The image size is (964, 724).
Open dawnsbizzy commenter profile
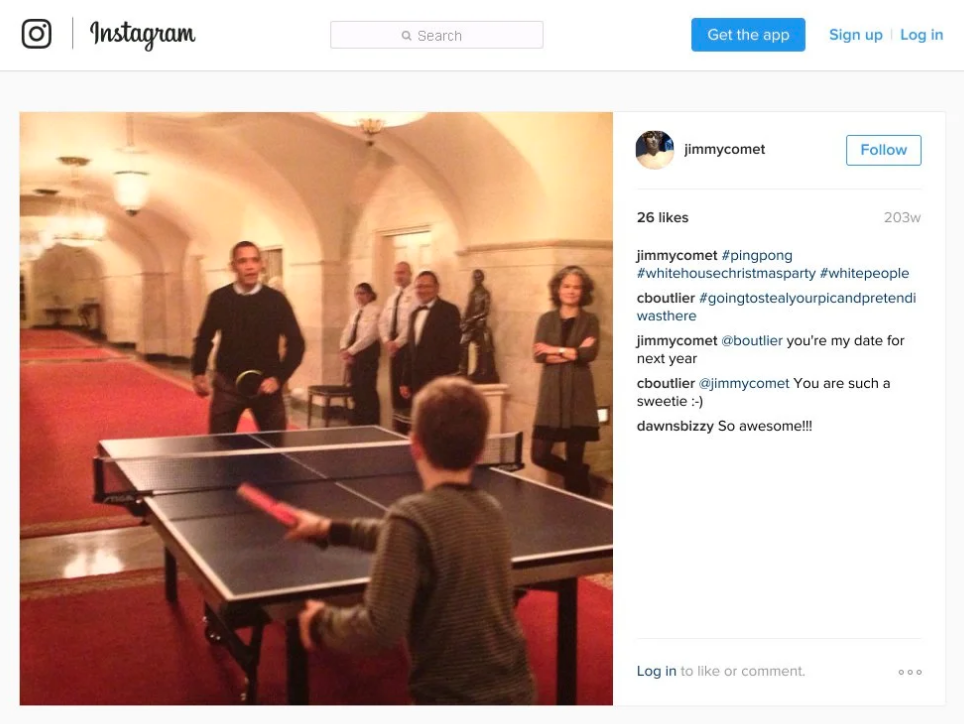675,426
